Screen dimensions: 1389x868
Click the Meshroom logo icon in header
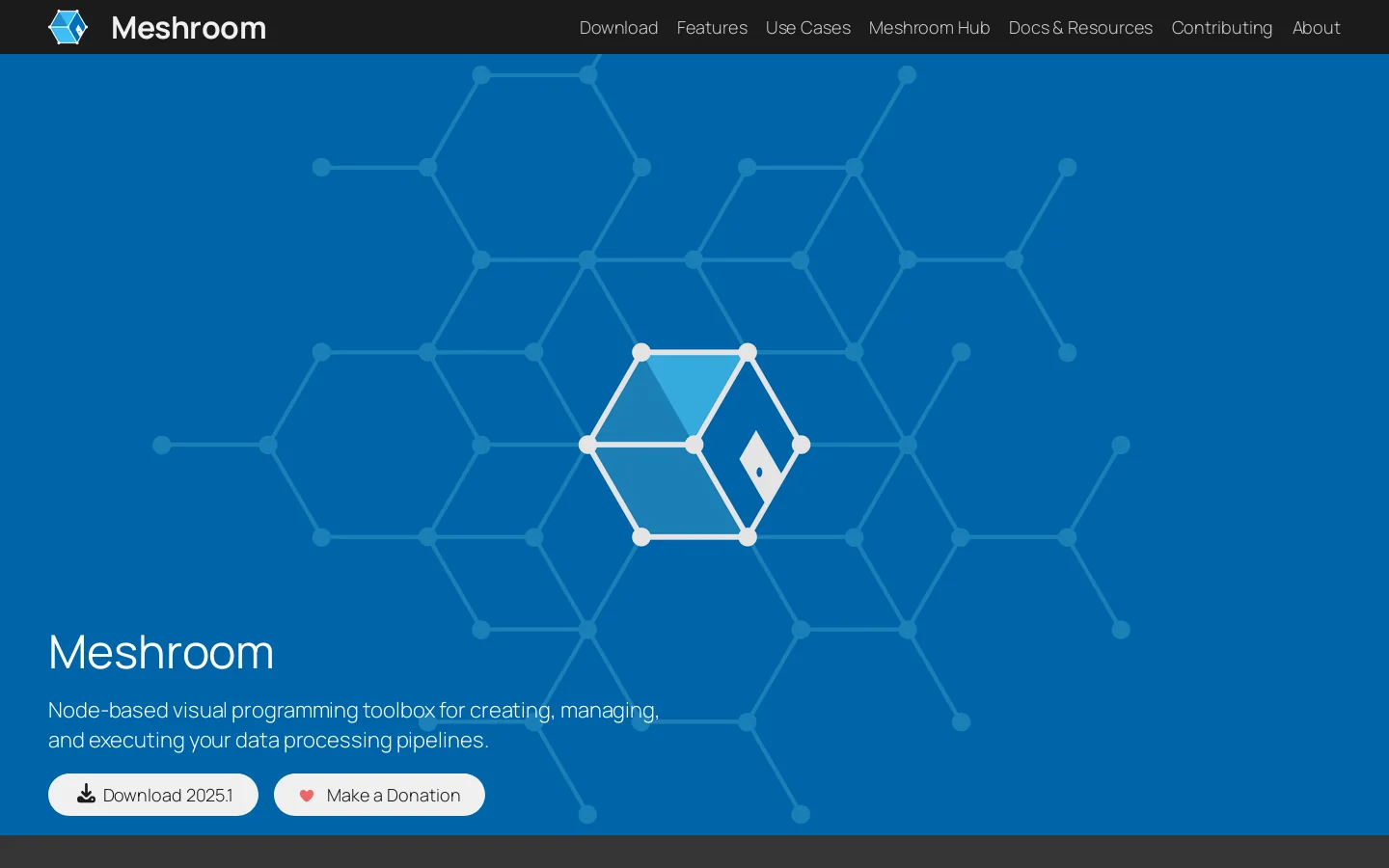pyautogui.click(x=68, y=27)
